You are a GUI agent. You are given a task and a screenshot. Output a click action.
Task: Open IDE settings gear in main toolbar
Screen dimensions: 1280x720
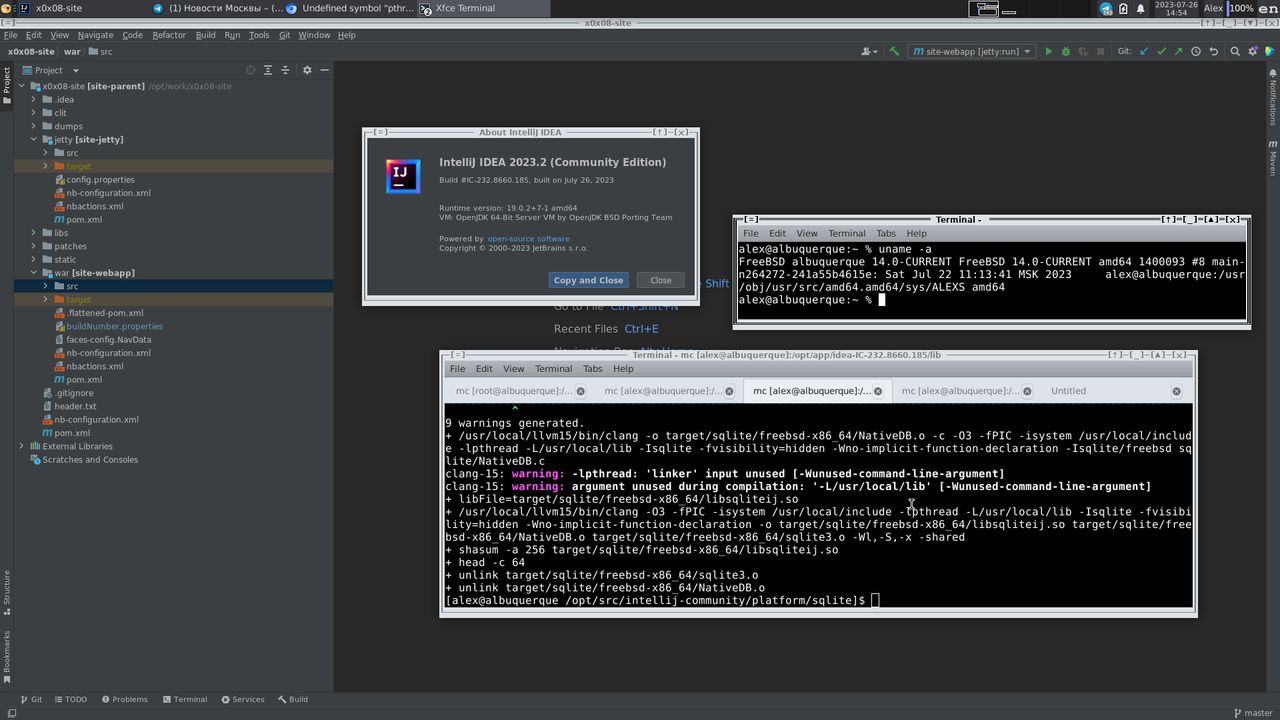pos(1252,51)
